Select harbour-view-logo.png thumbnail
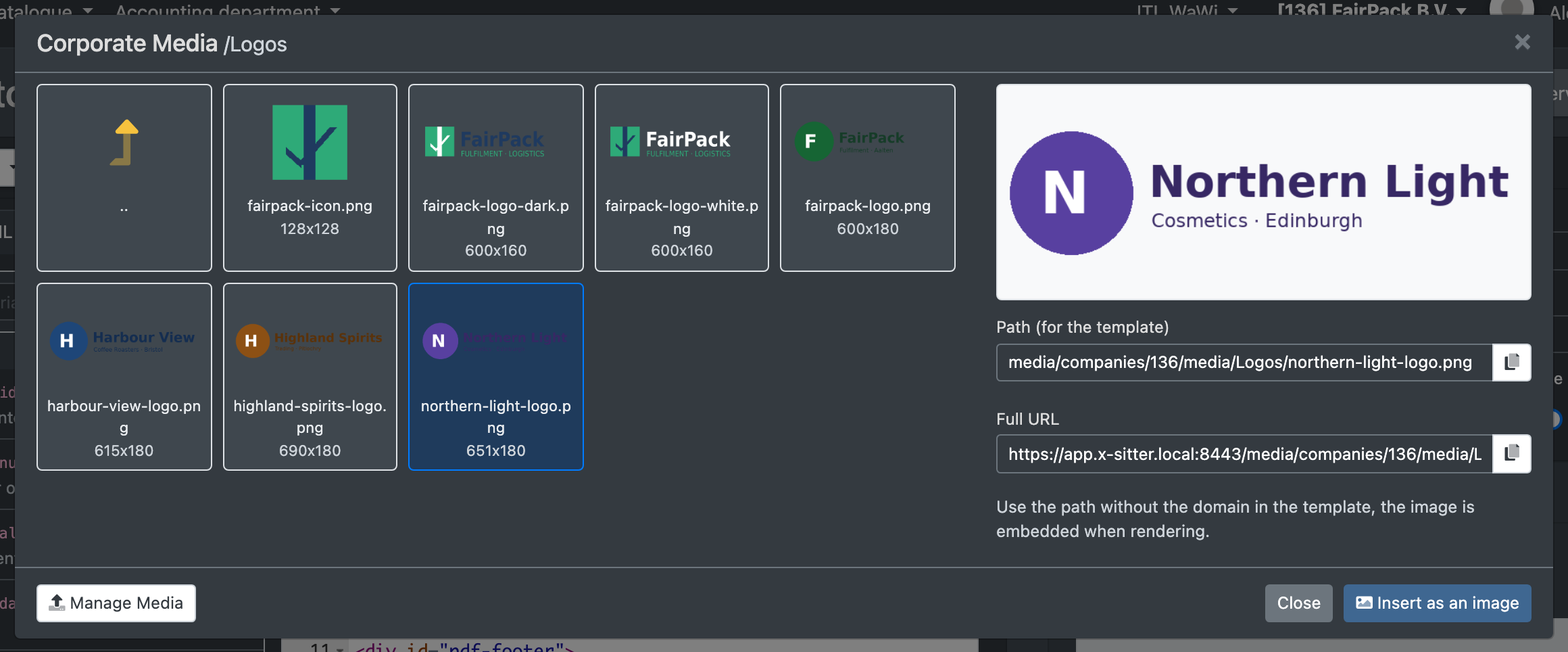Viewport: 1568px width, 652px height. 124,377
